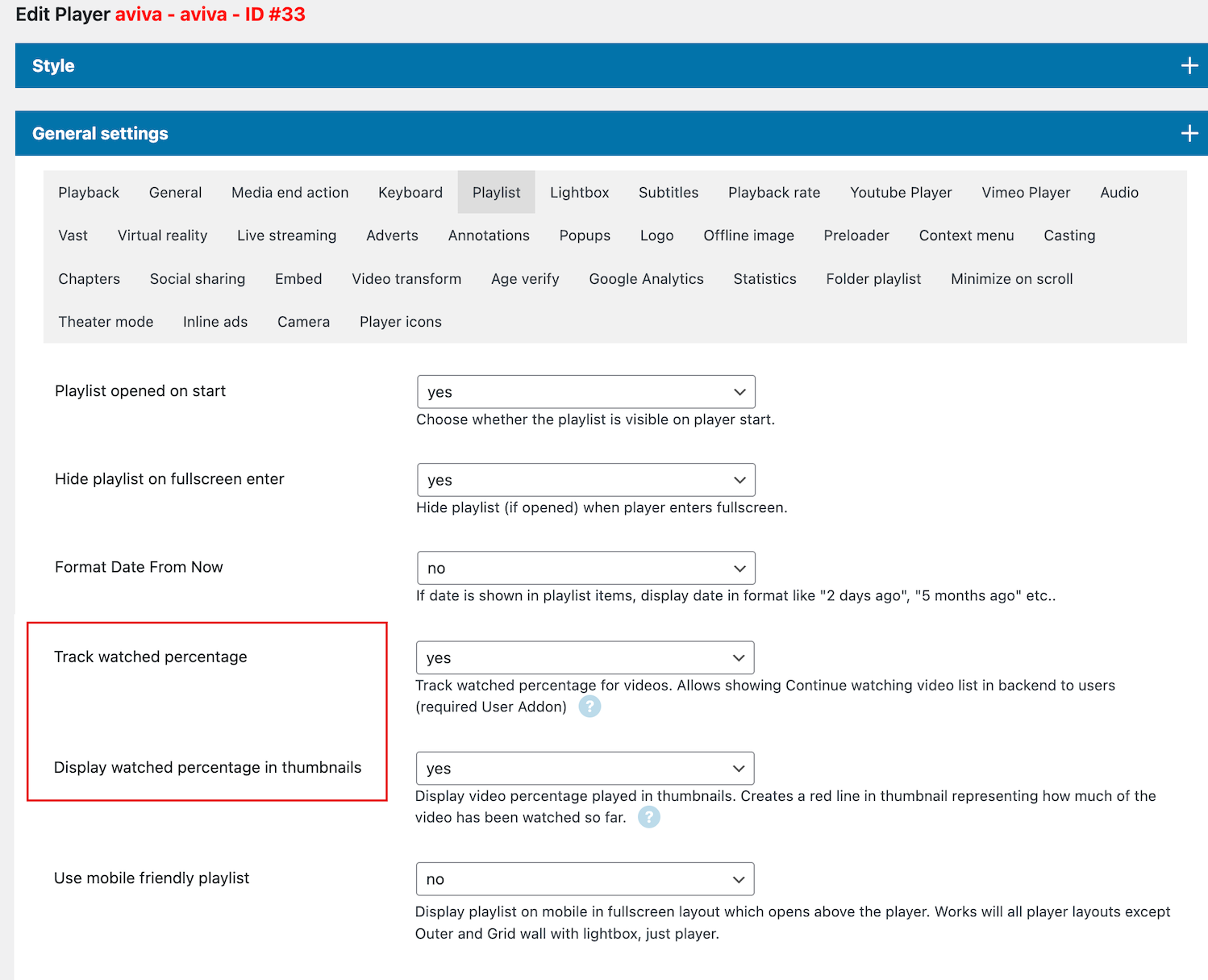Change Track watched percentage dropdown
1208x980 pixels.
[585, 658]
